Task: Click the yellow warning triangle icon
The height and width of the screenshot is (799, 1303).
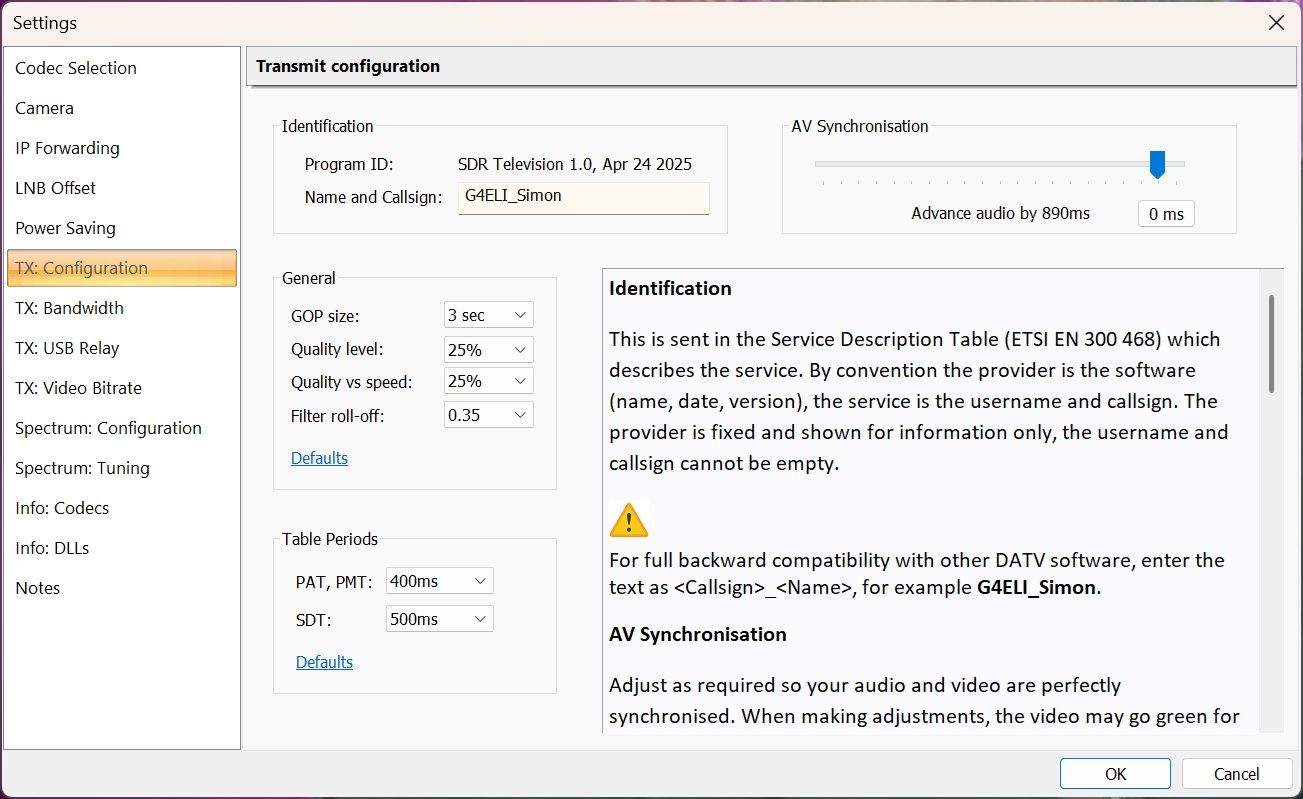Action: tap(628, 520)
